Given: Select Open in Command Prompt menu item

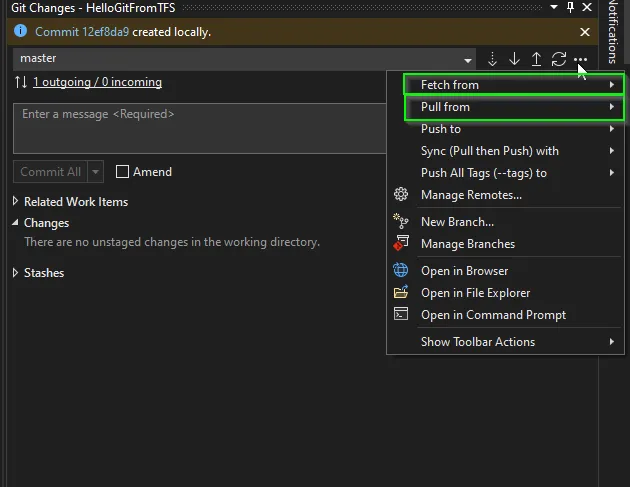Looking at the screenshot, I should (x=505, y=315).
